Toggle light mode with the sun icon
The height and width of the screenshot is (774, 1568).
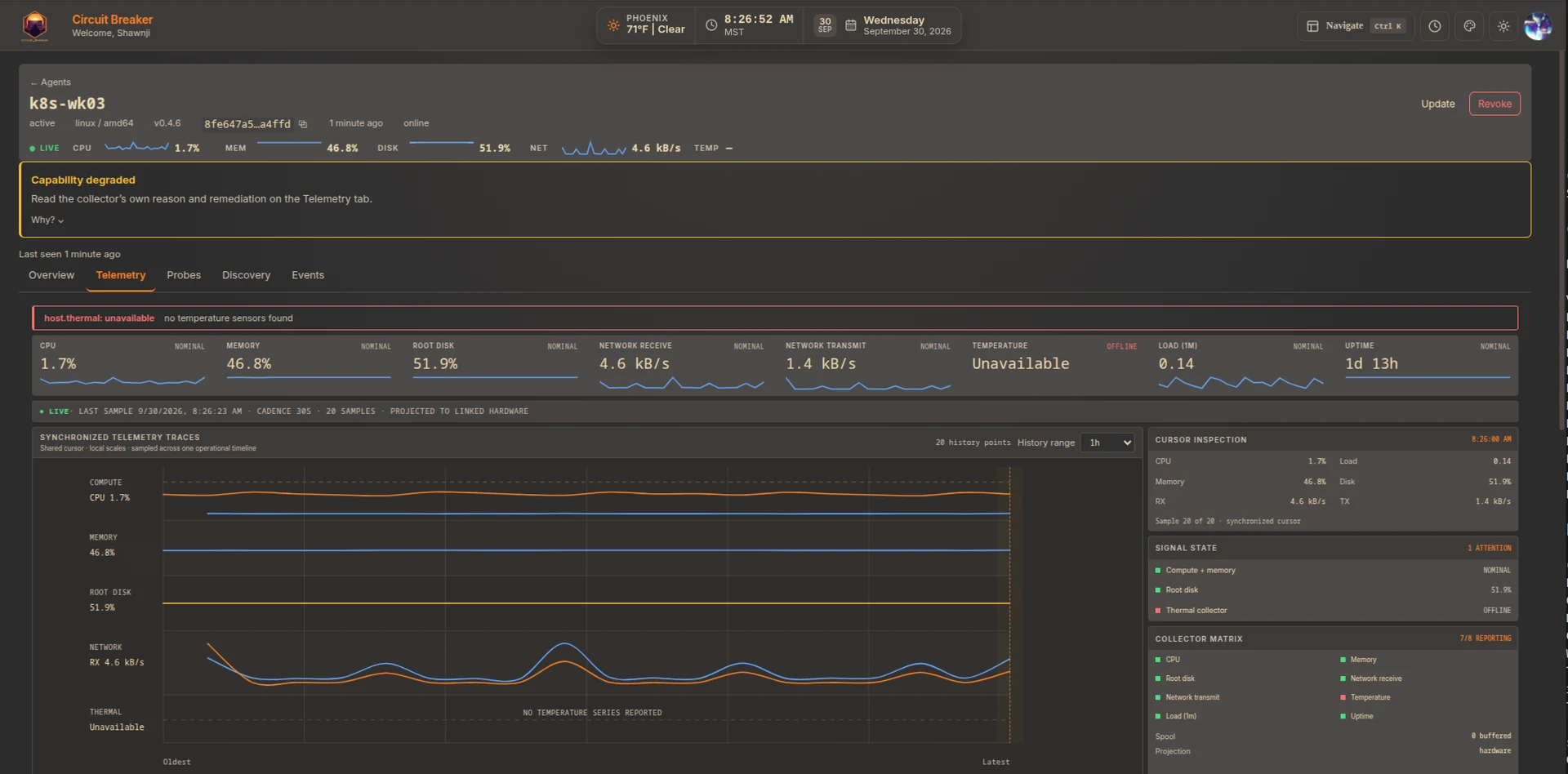[x=1503, y=26]
